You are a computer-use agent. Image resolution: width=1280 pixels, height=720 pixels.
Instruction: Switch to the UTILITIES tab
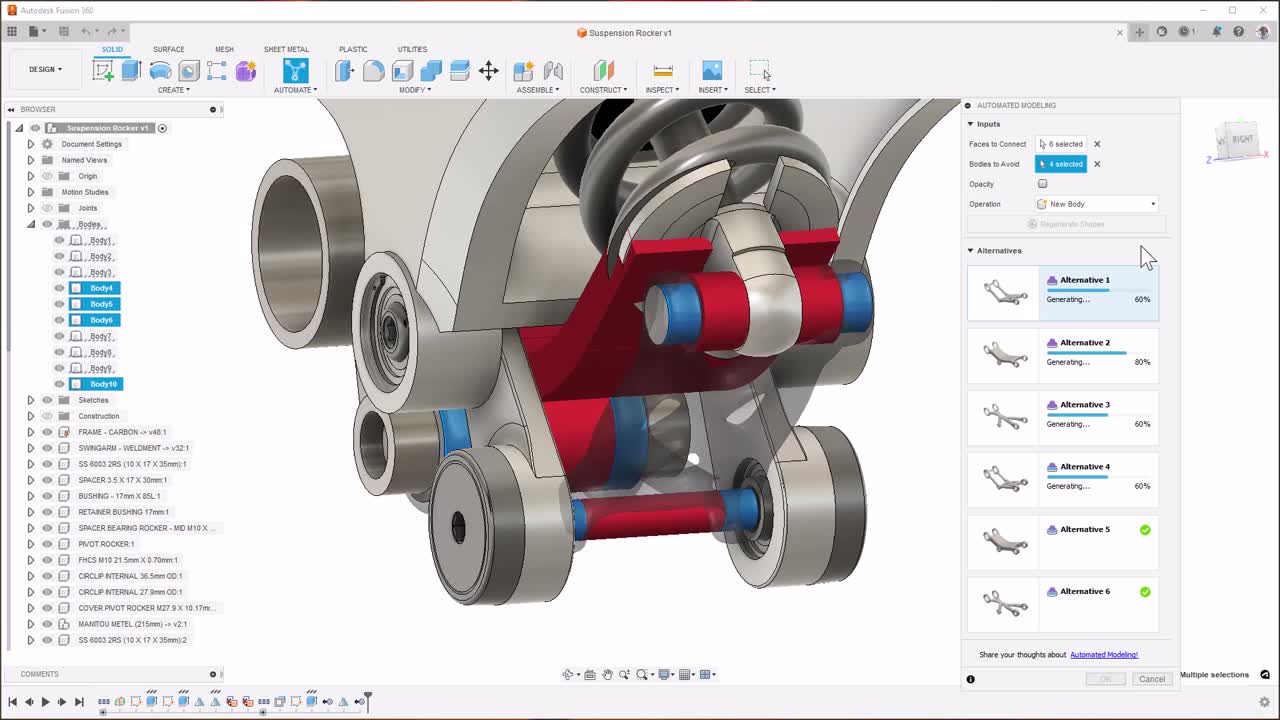(x=412, y=49)
